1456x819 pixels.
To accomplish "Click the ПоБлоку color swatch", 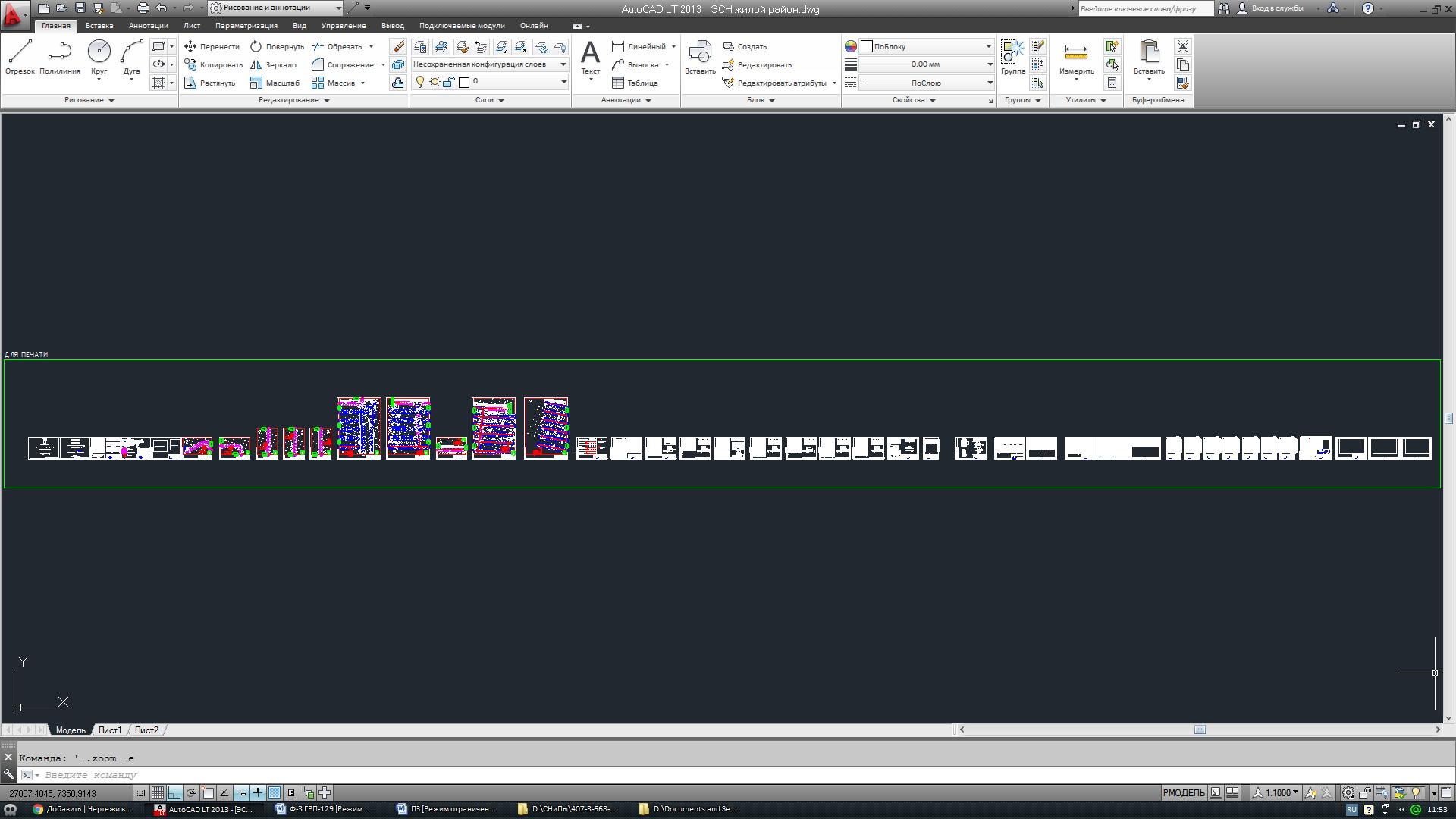I will click(x=867, y=46).
